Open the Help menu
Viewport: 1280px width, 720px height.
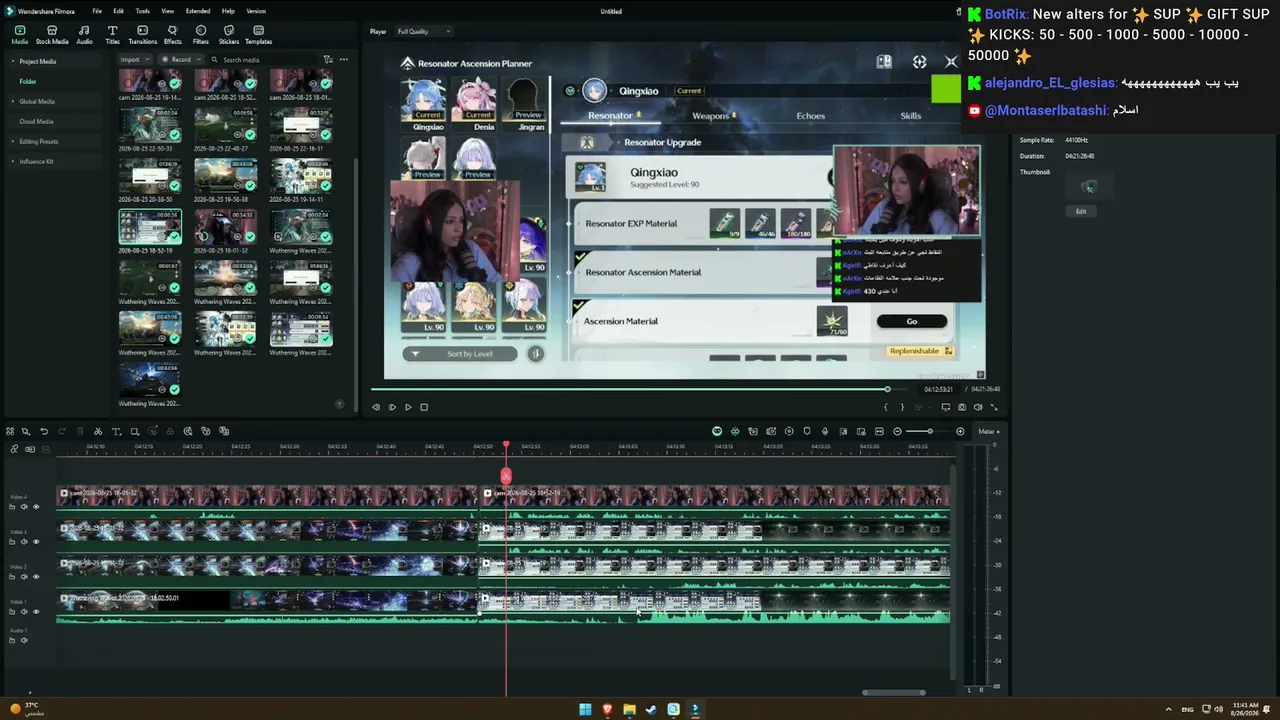click(228, 11)
